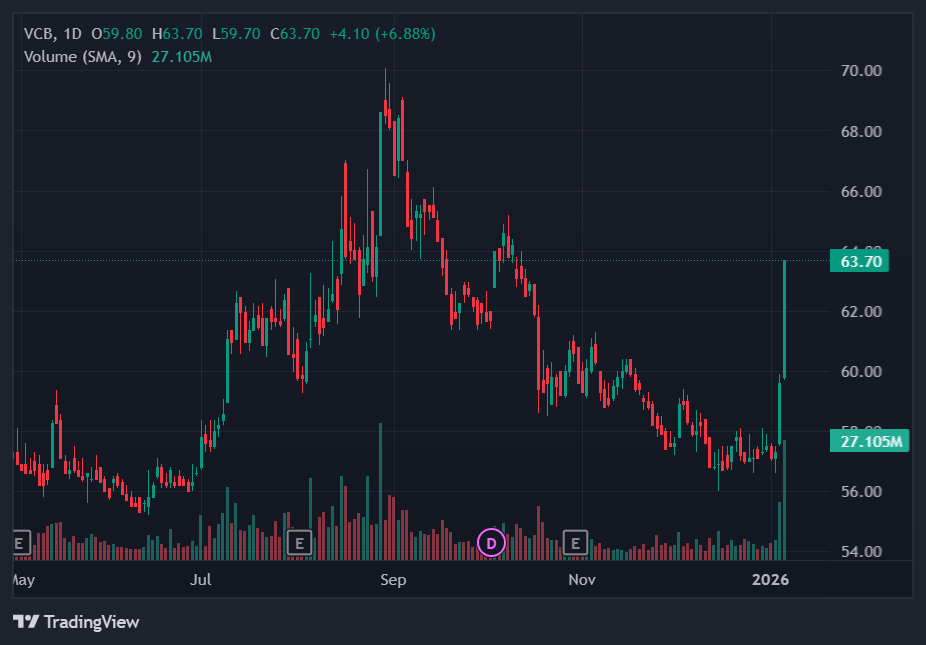This screenshot has width=926, height=645.
Task: Click the 60.00 price axis label
Action: coord(861,371)
